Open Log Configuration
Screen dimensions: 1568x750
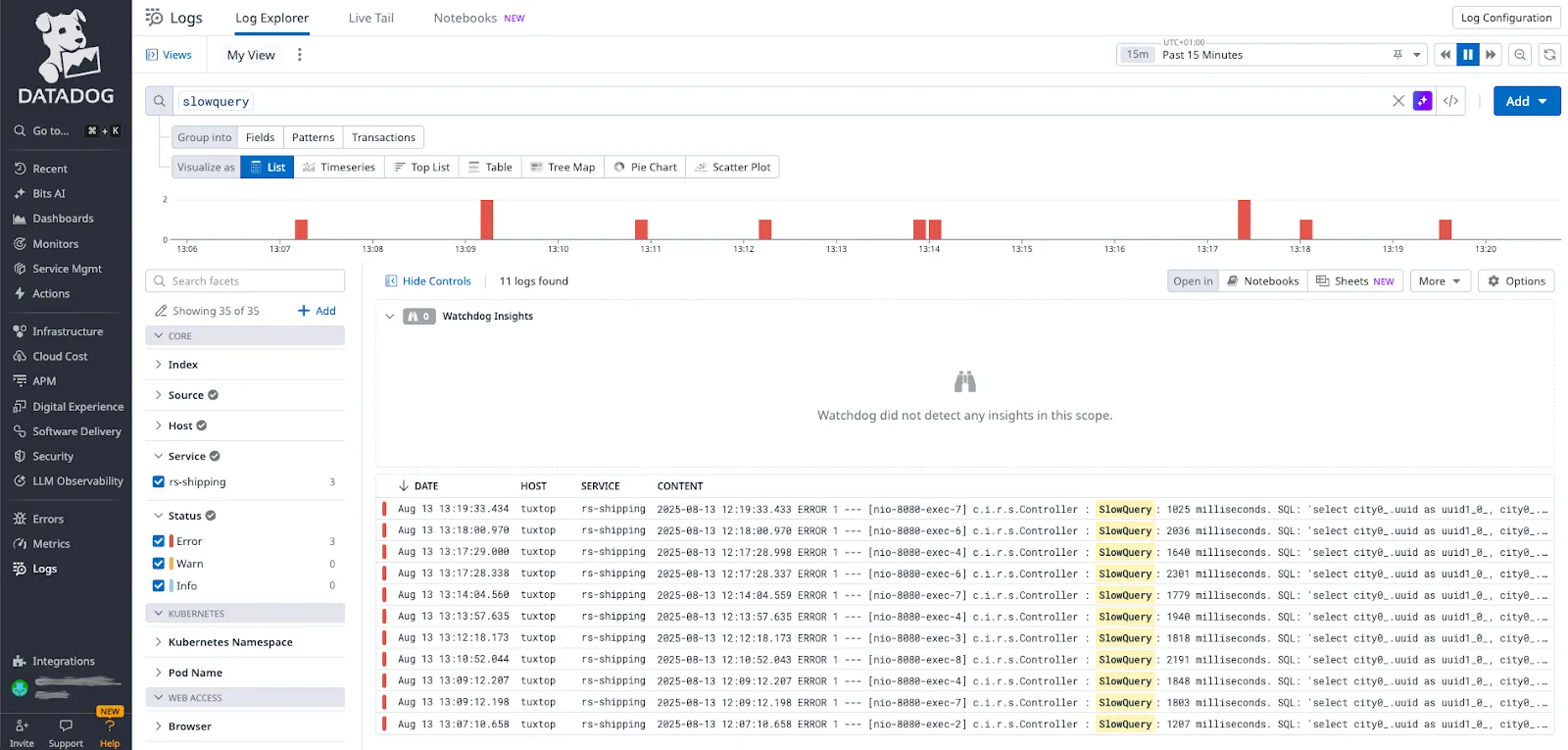coord(1506,18)
